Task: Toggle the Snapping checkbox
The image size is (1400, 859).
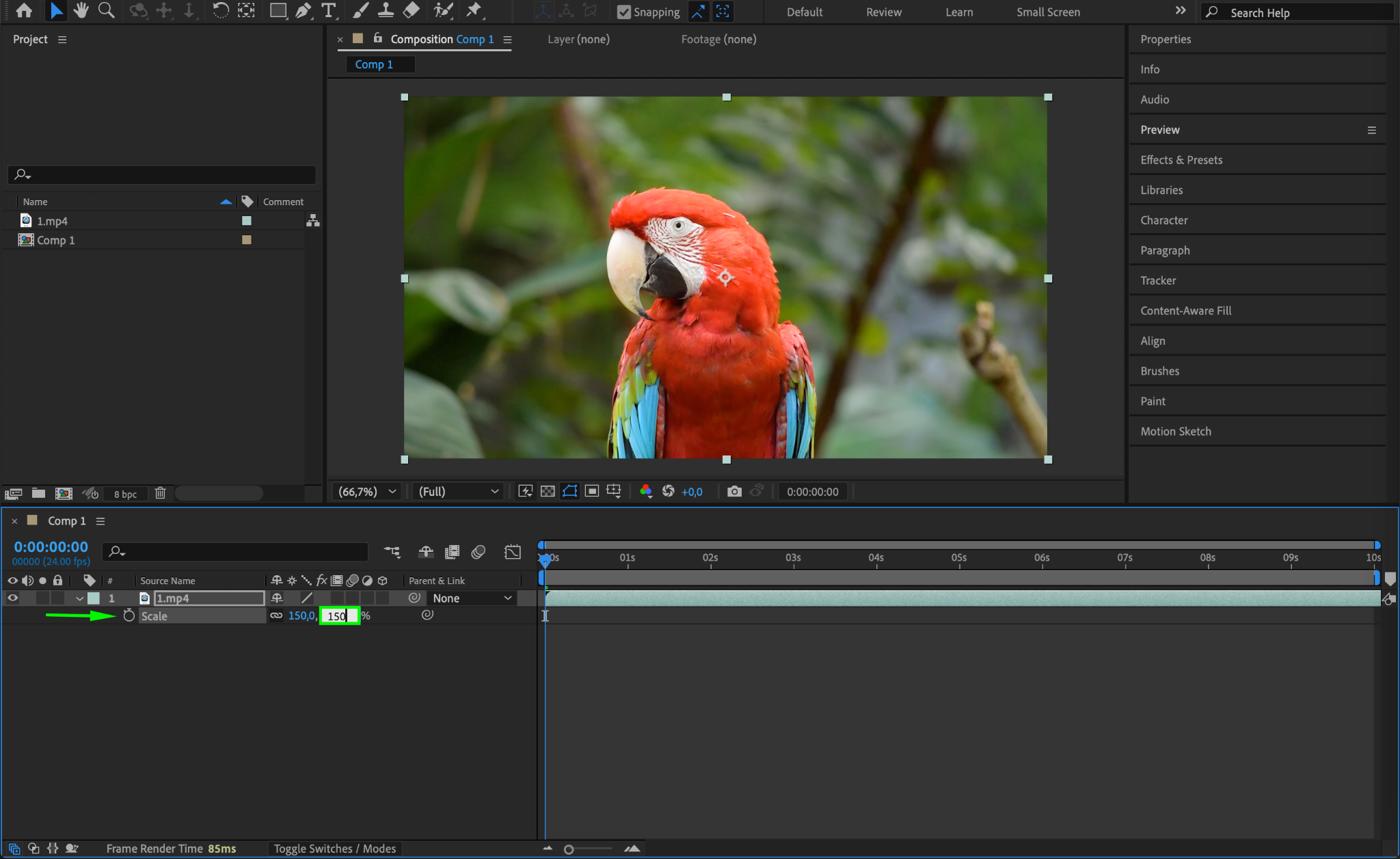Action: (623, 12)
